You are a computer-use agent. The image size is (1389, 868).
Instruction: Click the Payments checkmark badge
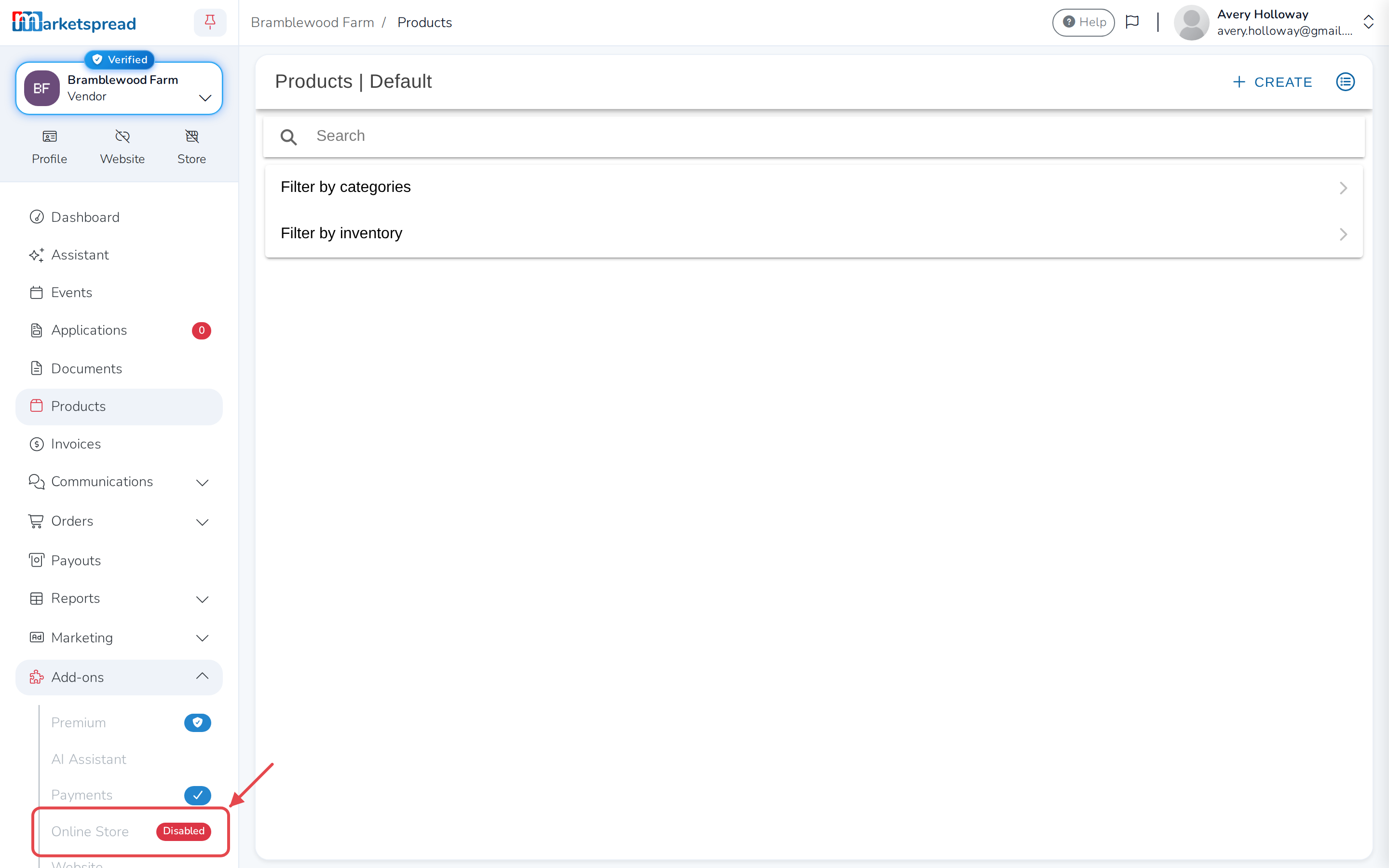pyautogui.click(x=197, y=795)
